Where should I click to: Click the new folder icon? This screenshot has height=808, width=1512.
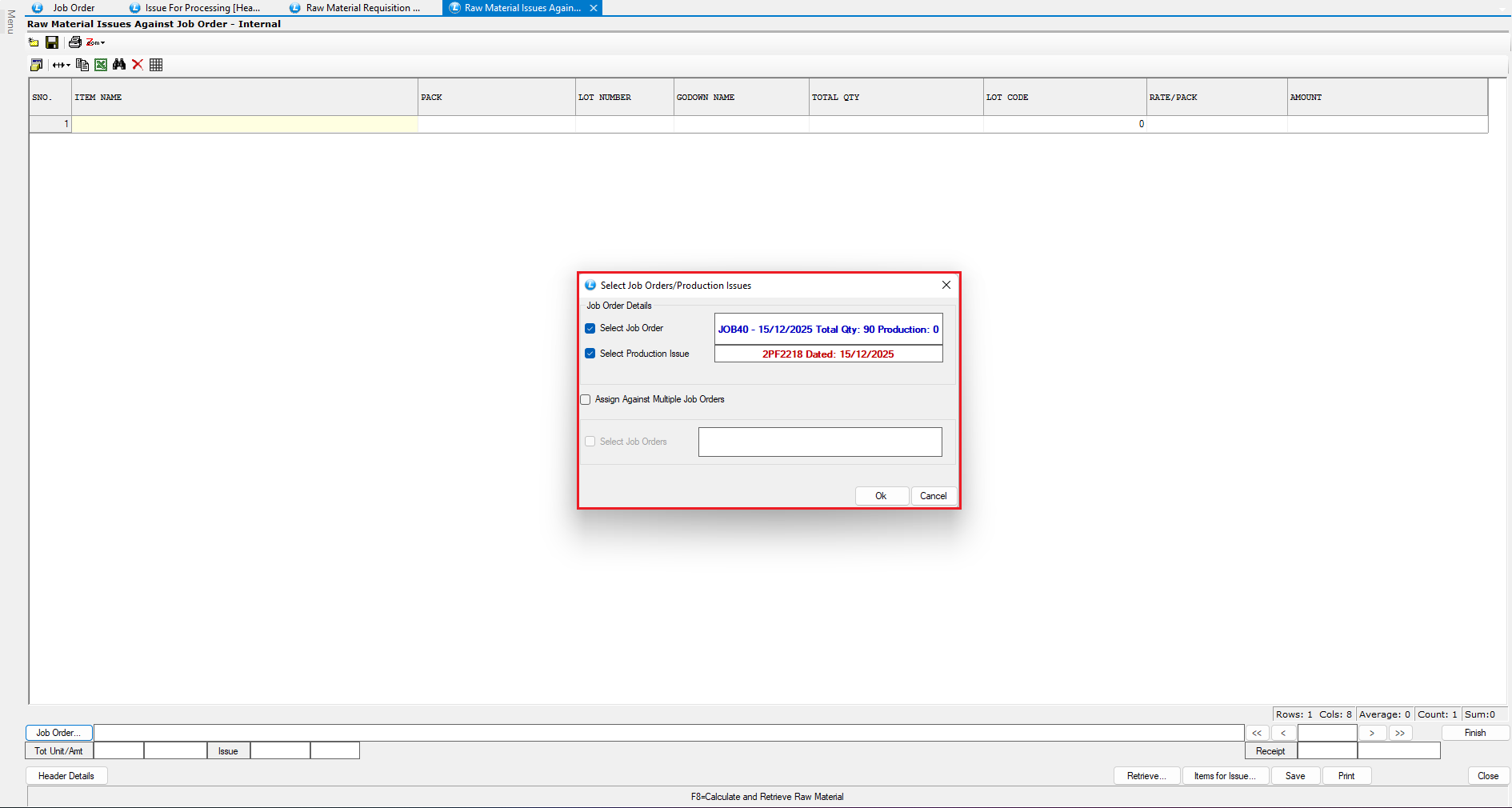point(34,42)
